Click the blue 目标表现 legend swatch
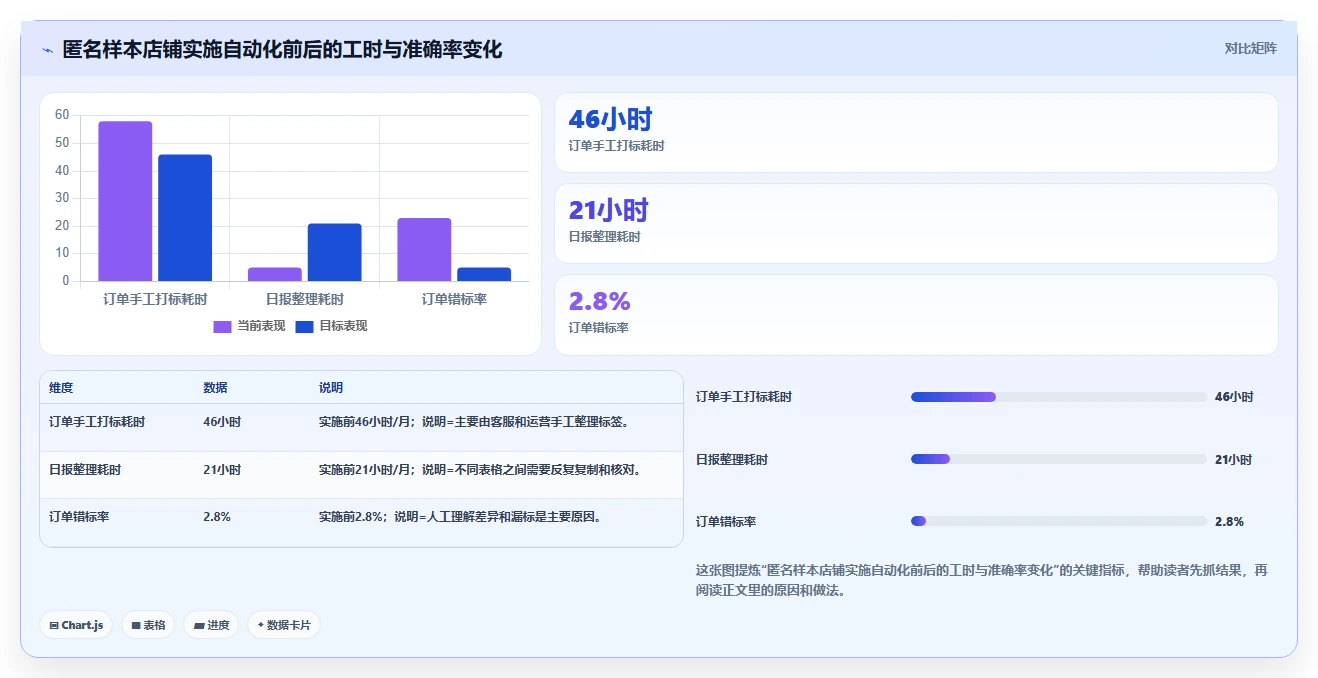1318x678 pixels. coord(304,326)
